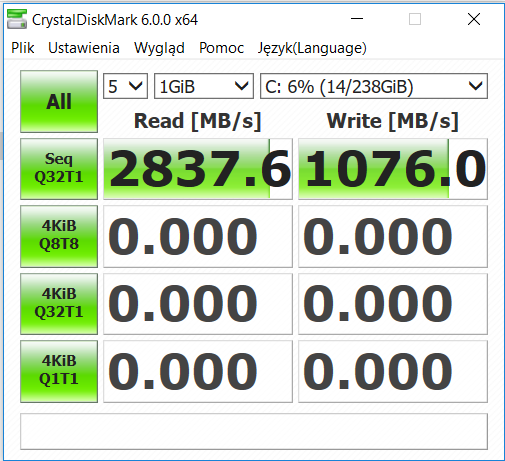Open the test count dropdown showing 5
Image resolution: width=505 pixels, height=461 pixels.
click(x=125, y=86)
